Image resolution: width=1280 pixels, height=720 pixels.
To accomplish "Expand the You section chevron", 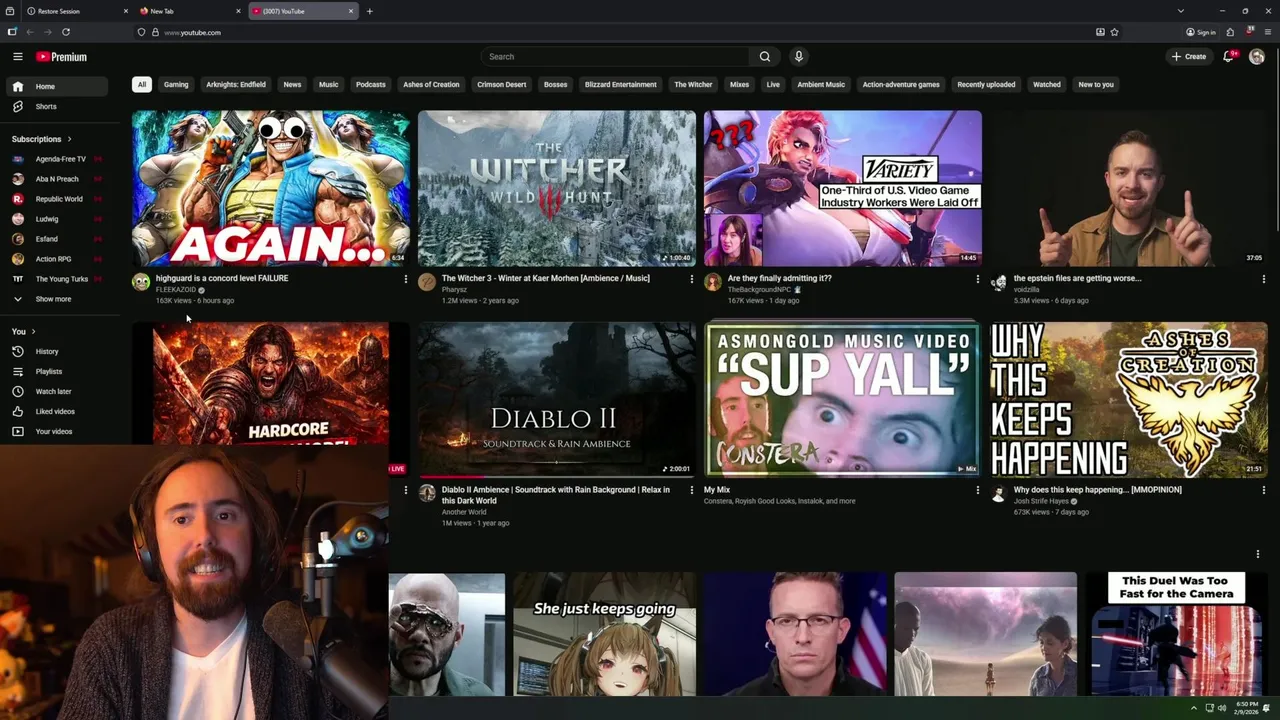I will coord(33,331).
